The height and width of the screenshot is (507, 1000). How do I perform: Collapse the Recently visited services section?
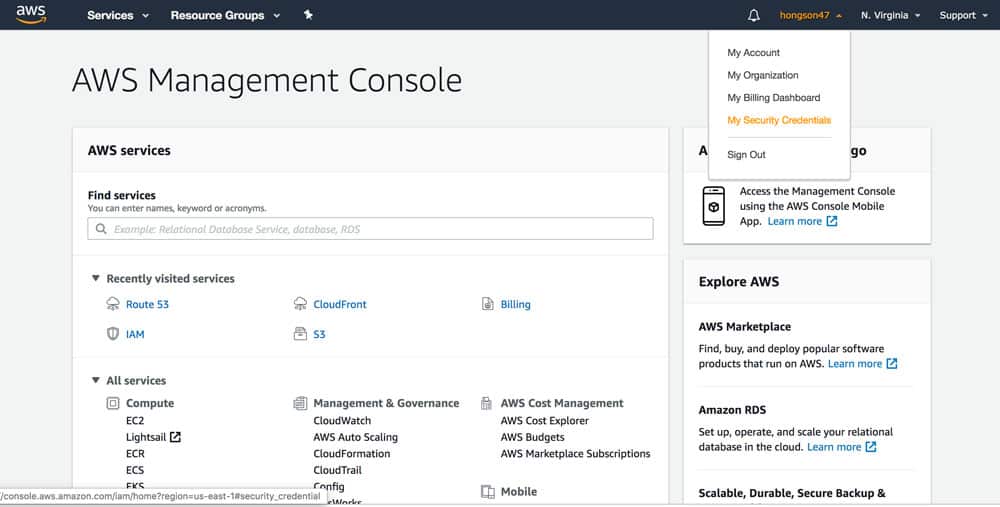point(96,279)
